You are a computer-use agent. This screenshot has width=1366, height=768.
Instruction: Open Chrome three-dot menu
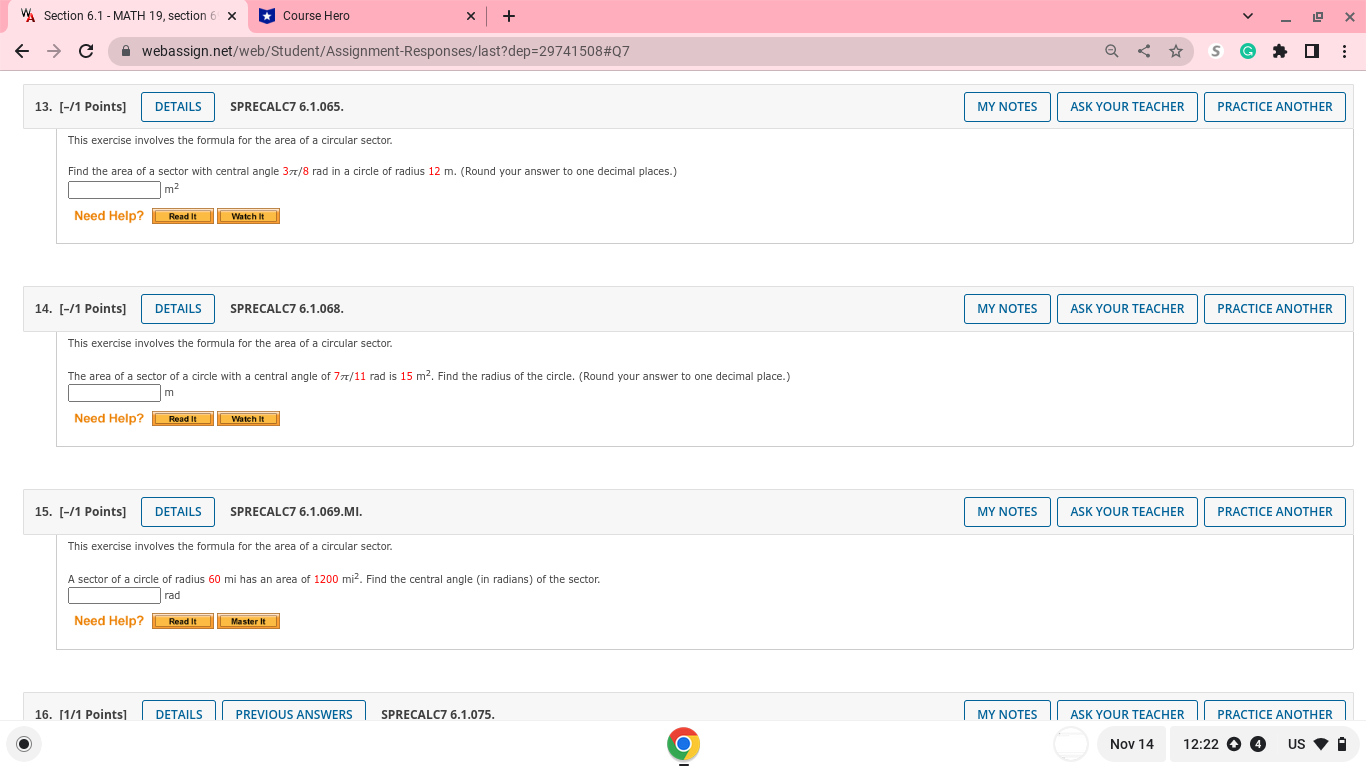click(1344, 51)
